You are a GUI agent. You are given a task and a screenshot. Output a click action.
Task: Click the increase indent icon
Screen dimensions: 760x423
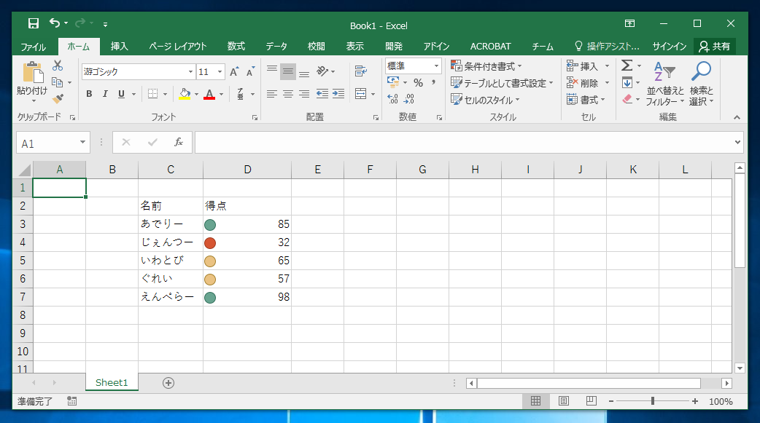(338, 94)
